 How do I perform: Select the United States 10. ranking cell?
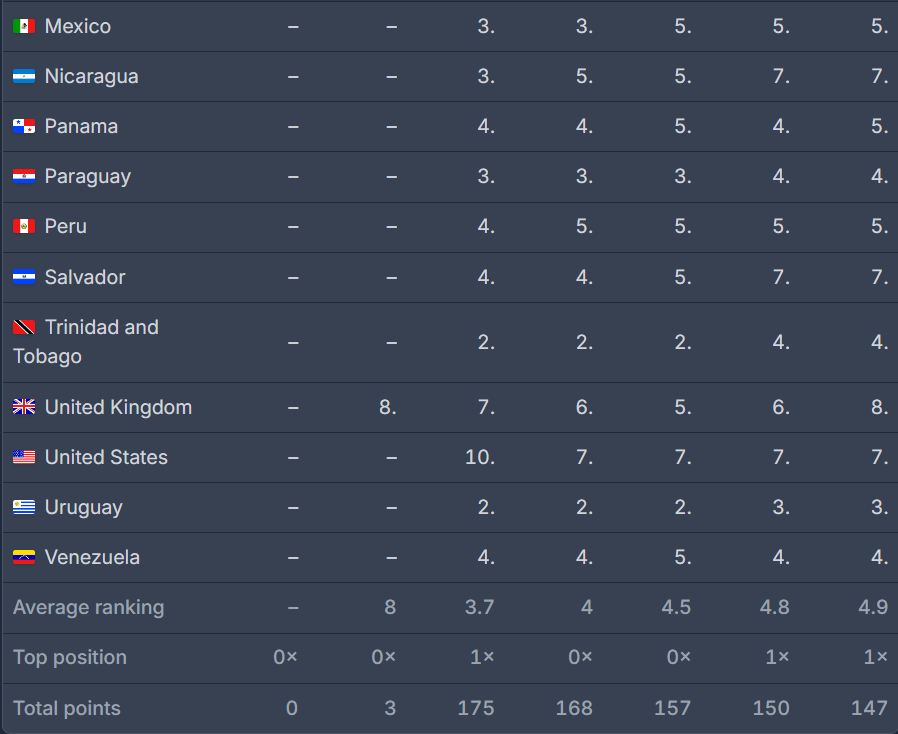tap(480, 457)
